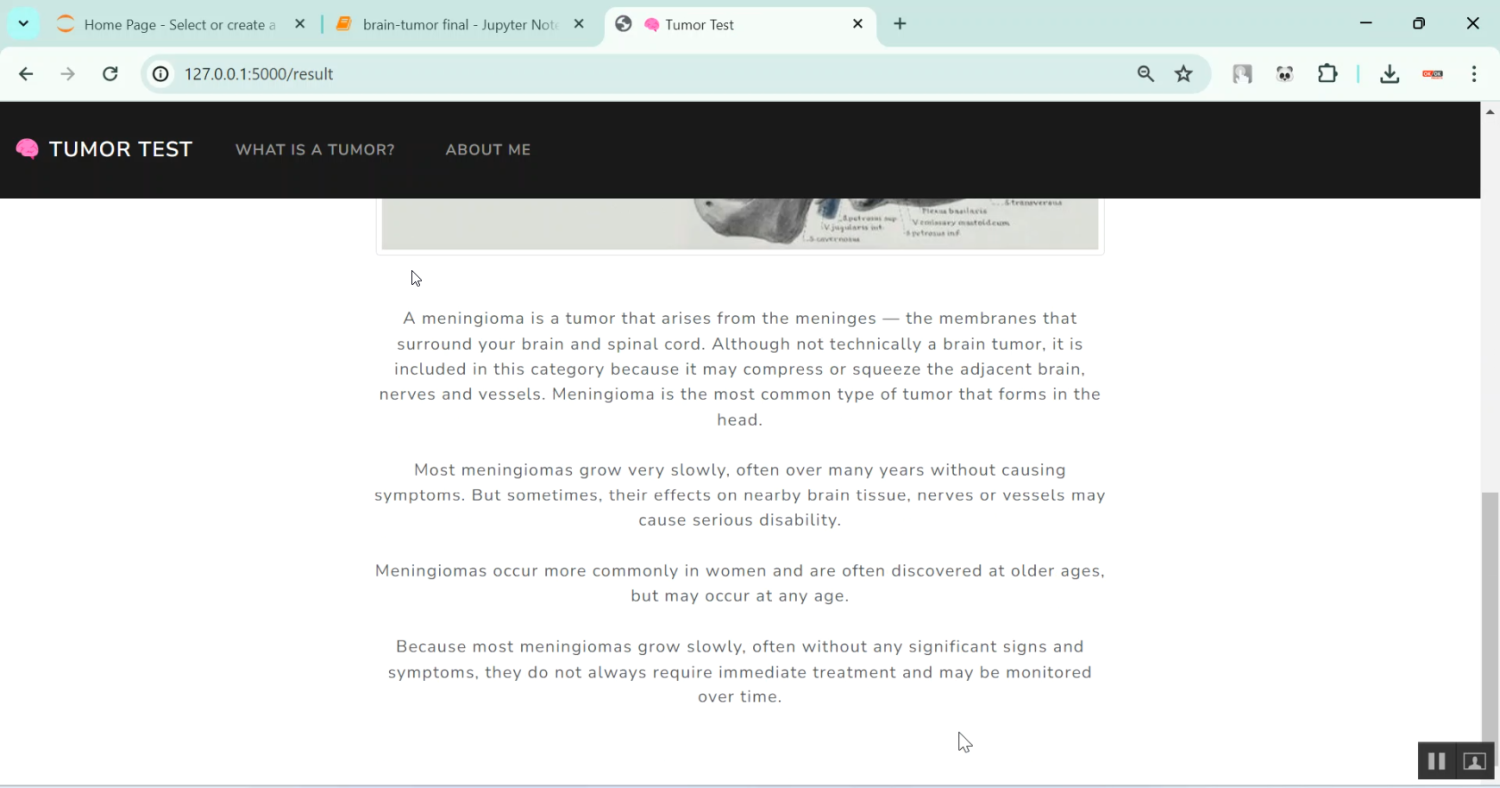The height and width of the screenshot is (788, 1500).
Task: View site information icon beside URL
Action: tap(161, 74)
